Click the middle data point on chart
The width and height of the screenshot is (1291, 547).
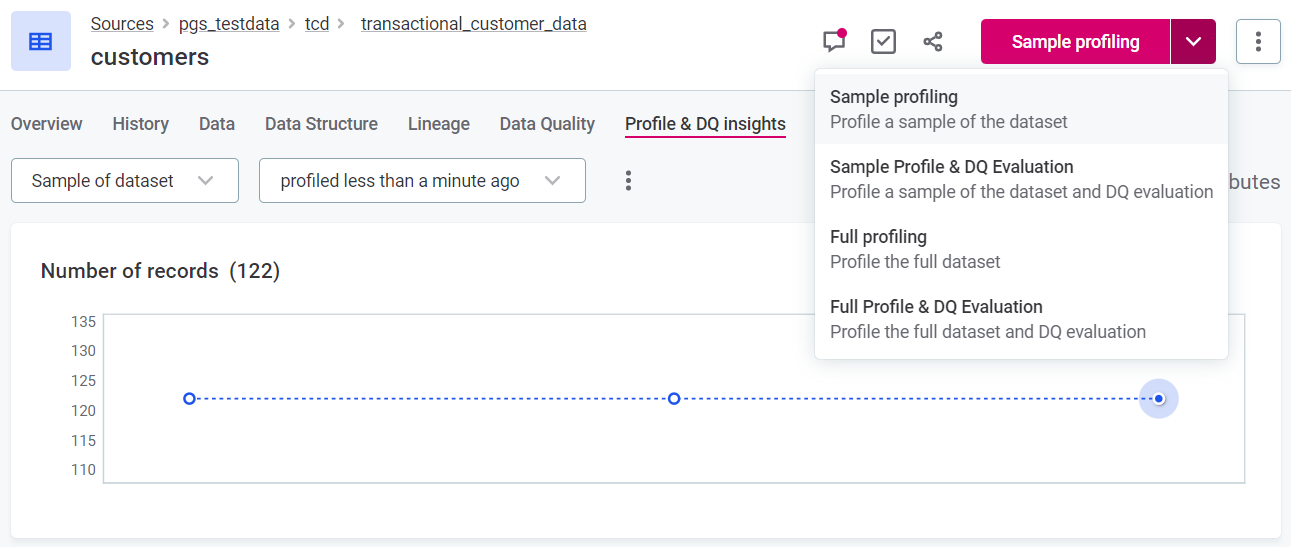(x=674, y=399)
